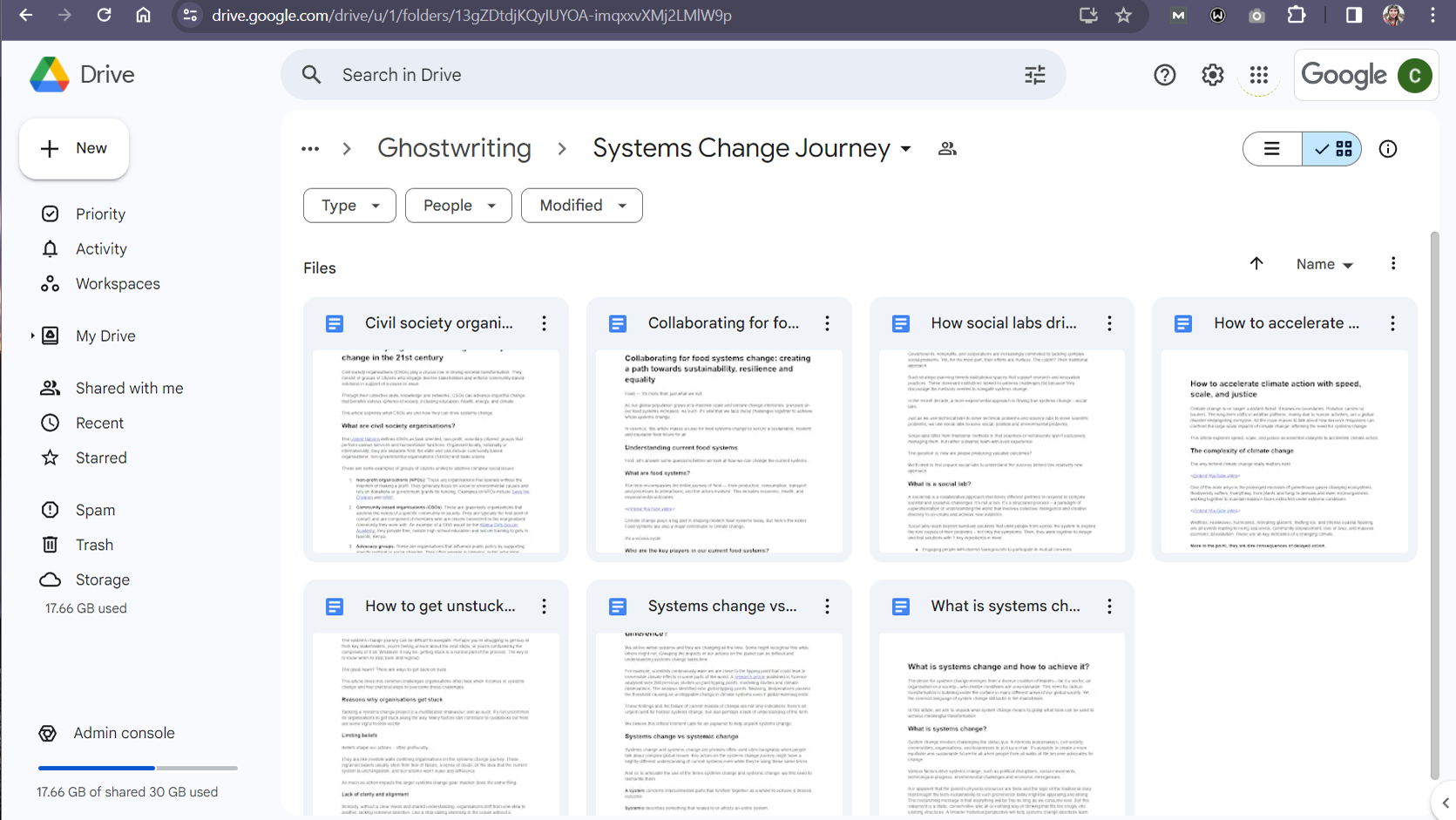Open the People filter dropdown
Screen dimensions: 1456x820
[x=458, y=206]
